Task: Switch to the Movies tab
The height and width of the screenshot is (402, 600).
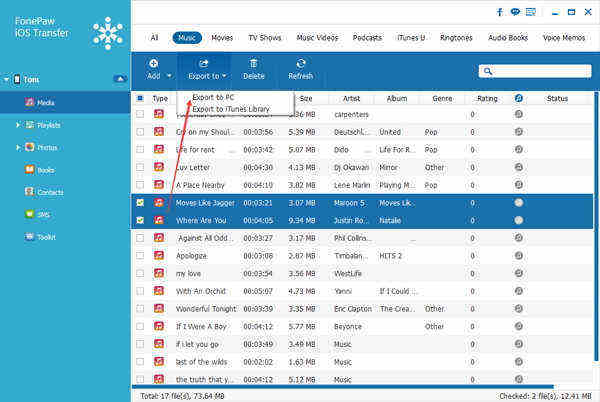Action: click(222, 37)
